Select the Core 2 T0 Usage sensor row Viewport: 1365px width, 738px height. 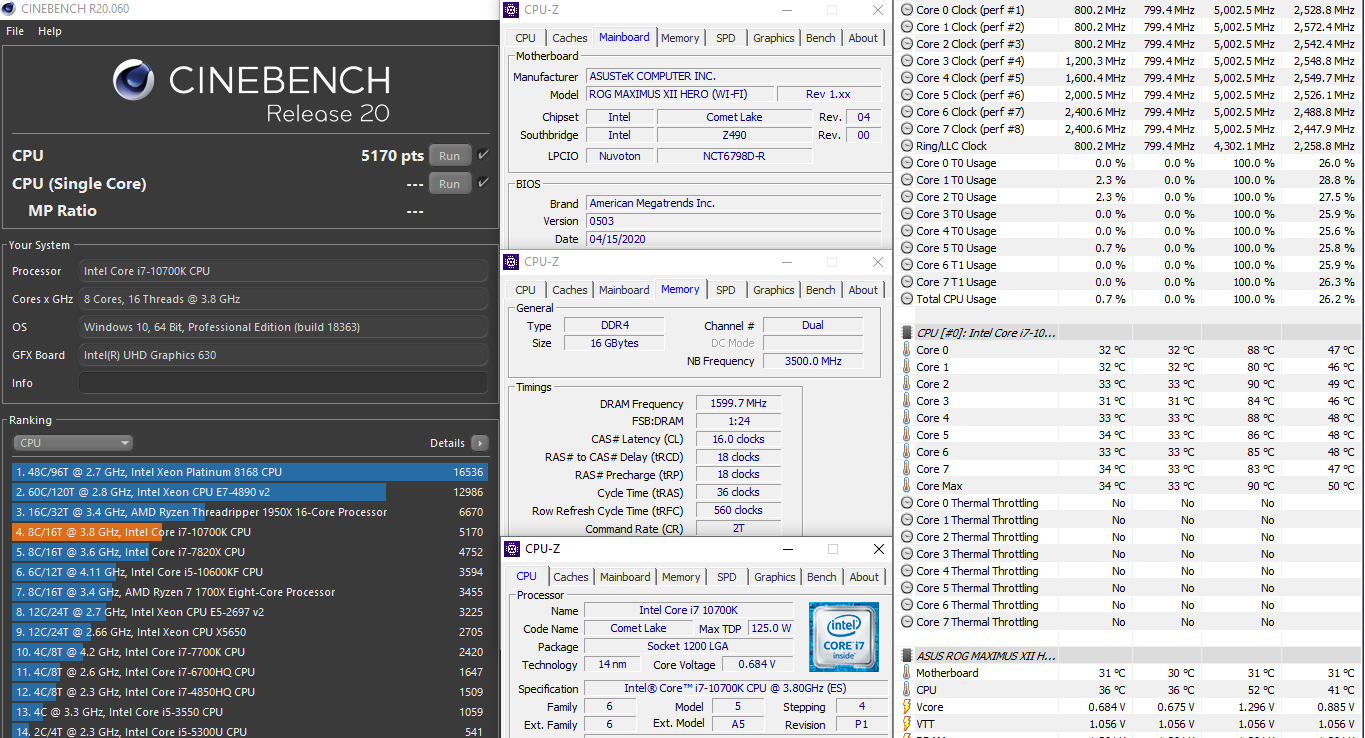click(x=1130, y=197)
